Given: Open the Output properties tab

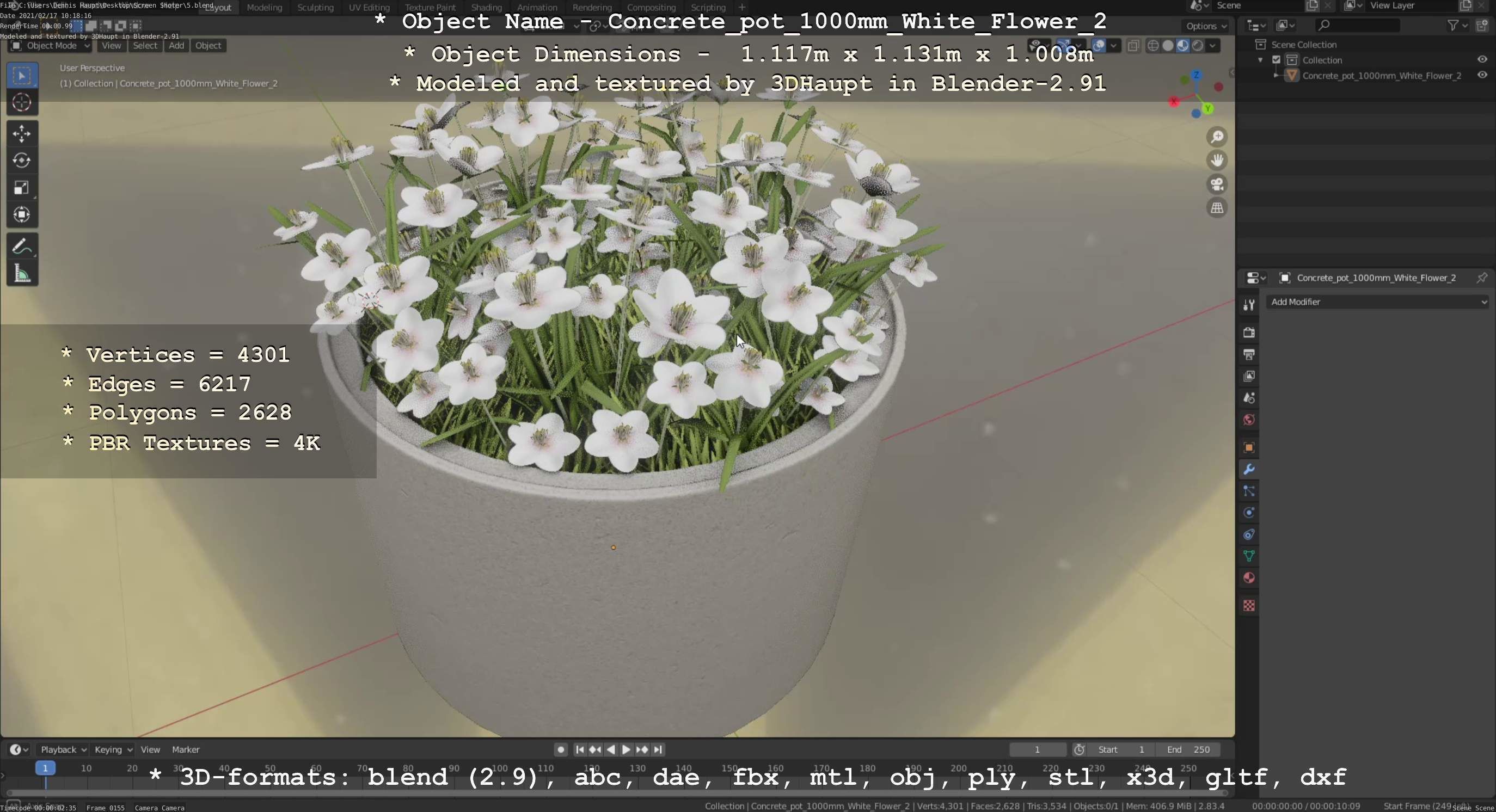Looking at the screenshot, I should [x=1249, y=354].
